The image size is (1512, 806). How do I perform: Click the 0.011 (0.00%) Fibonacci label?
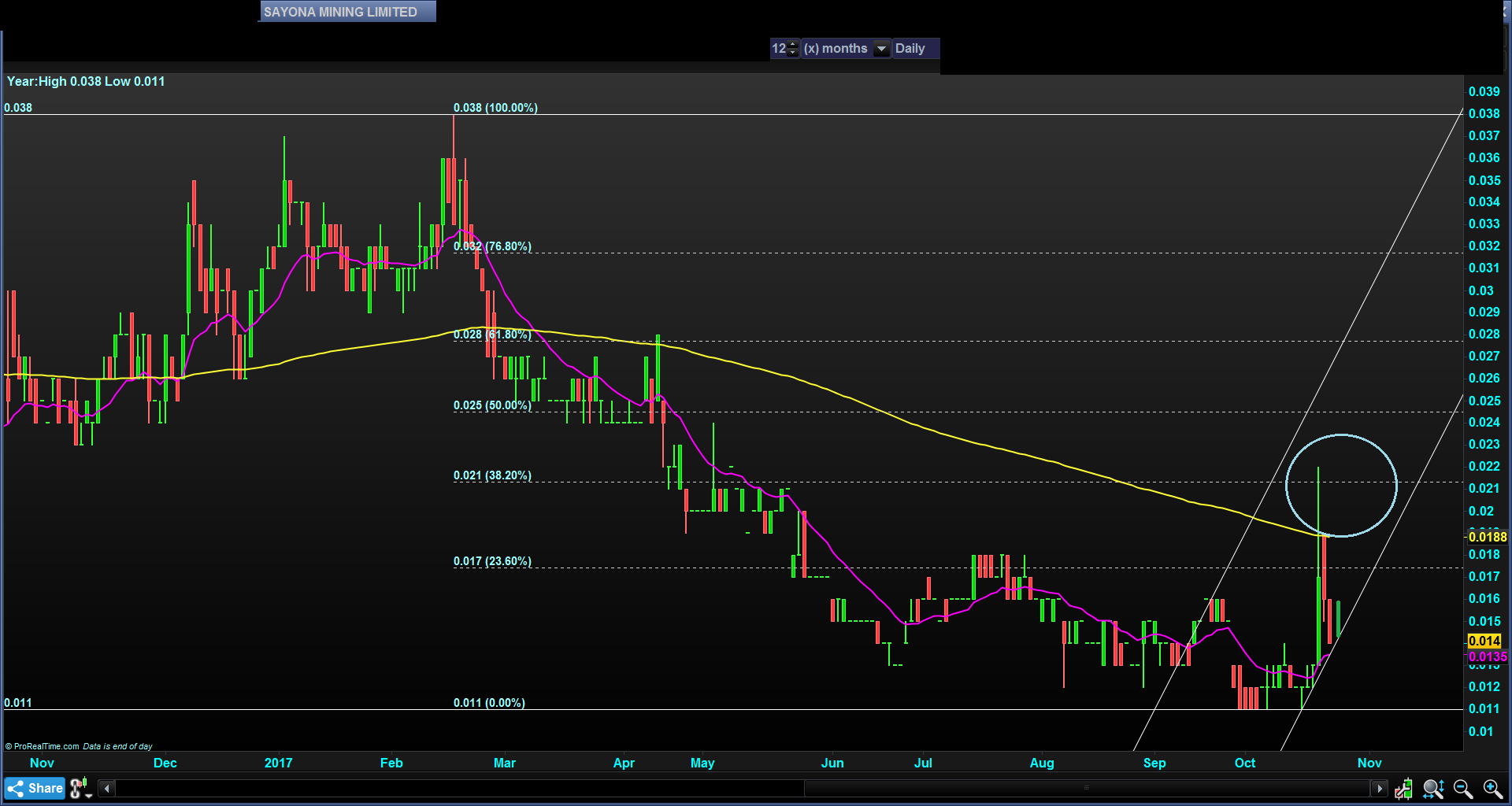(x=489, y=703)
